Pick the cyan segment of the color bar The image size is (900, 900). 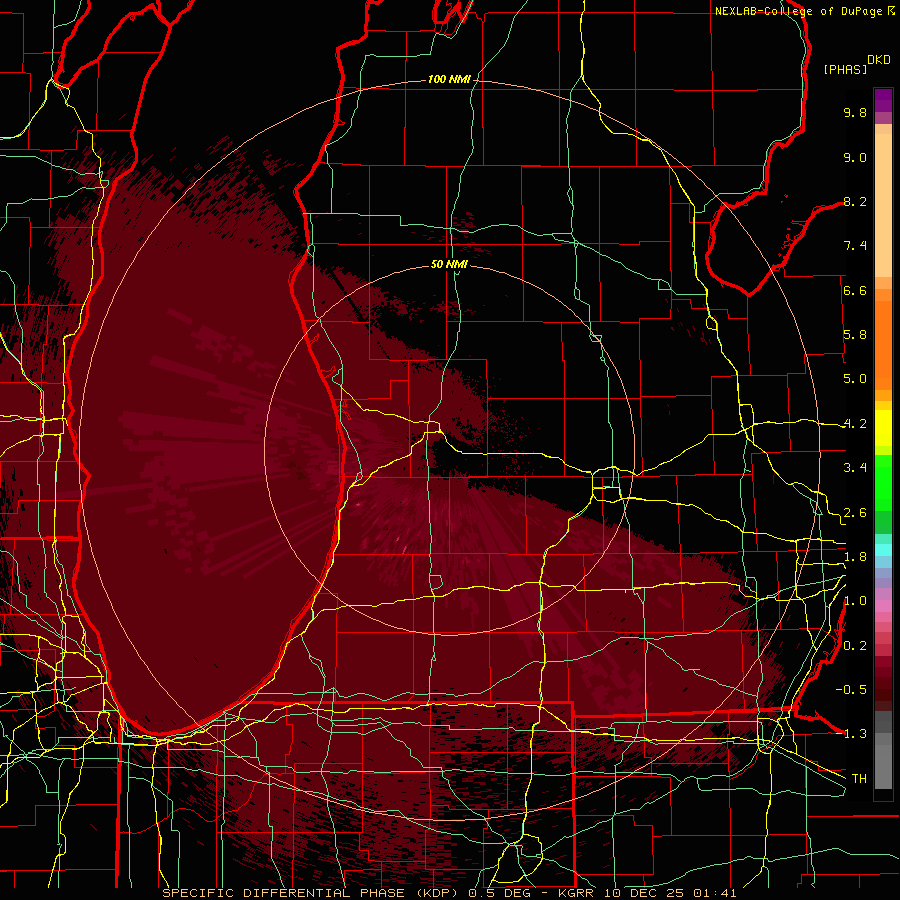click(x=883, y=549)
